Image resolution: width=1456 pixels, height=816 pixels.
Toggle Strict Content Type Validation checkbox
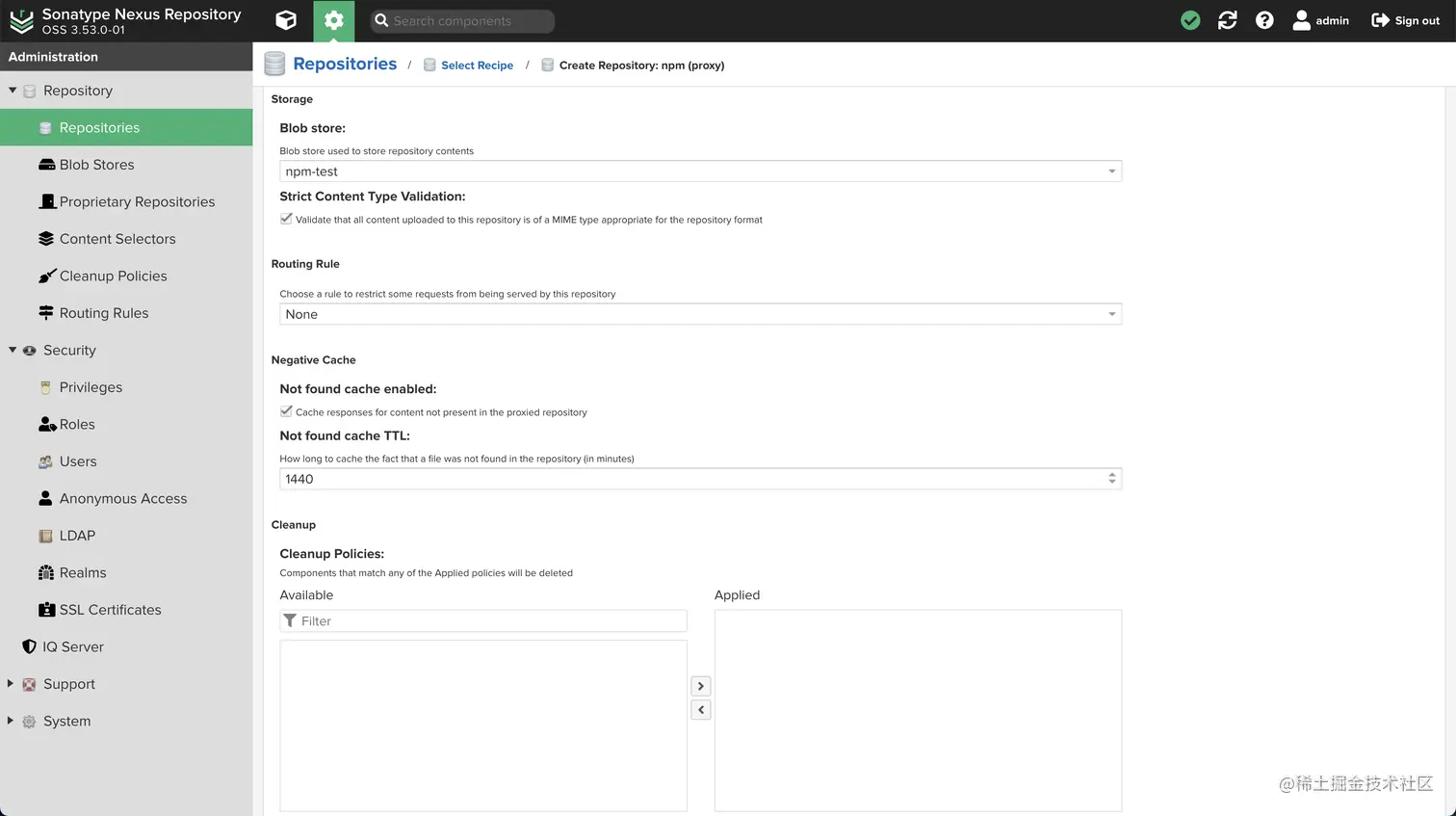pyautogui.click(x=286, y=219)
